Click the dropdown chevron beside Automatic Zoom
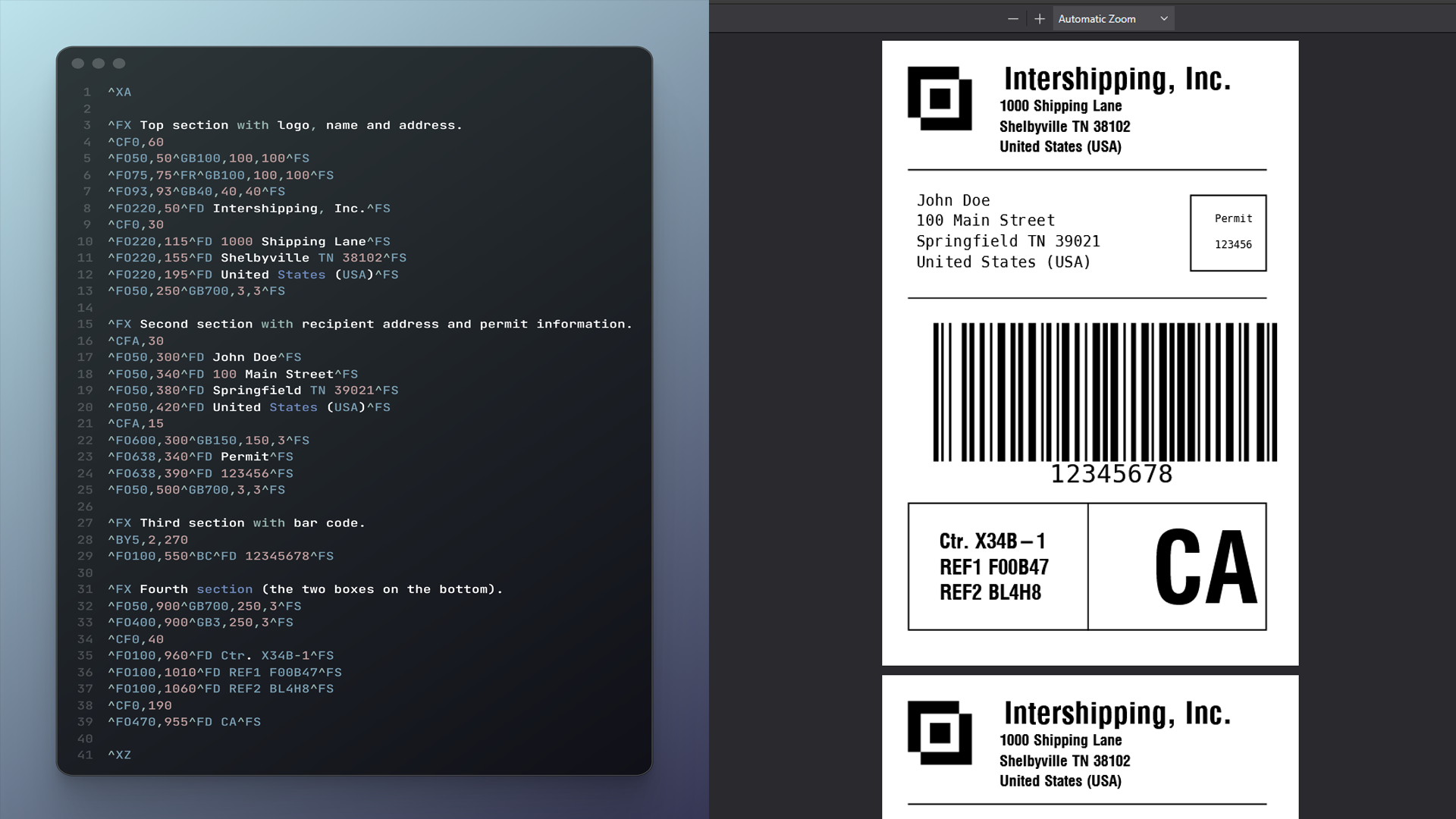Image resolution: width=1456 pixels, height=819 pixels. (x=1164, y=19)
